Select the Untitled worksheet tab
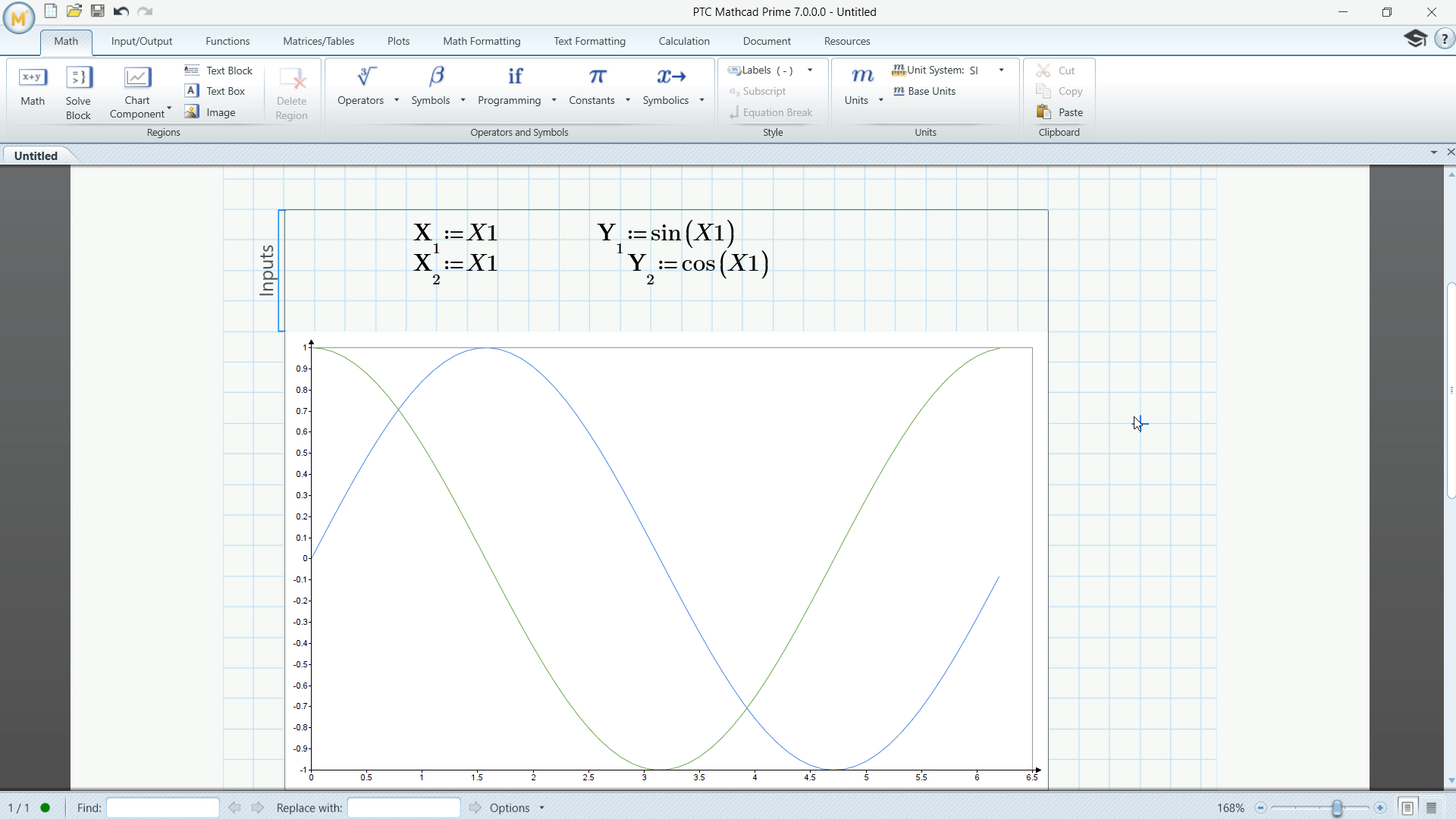1456x819 pixels. (36, 155)
